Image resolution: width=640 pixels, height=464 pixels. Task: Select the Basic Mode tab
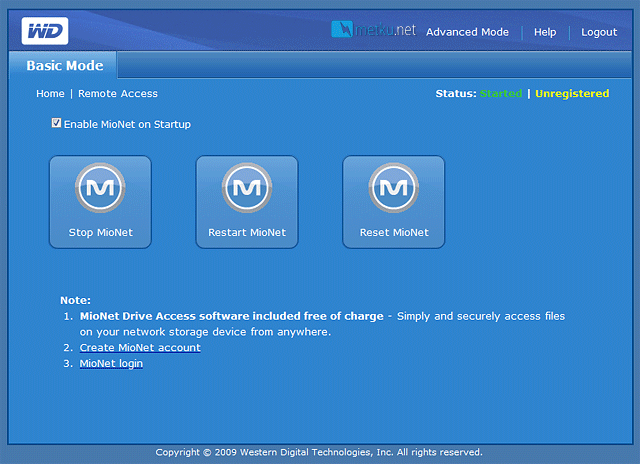(64, 65)
